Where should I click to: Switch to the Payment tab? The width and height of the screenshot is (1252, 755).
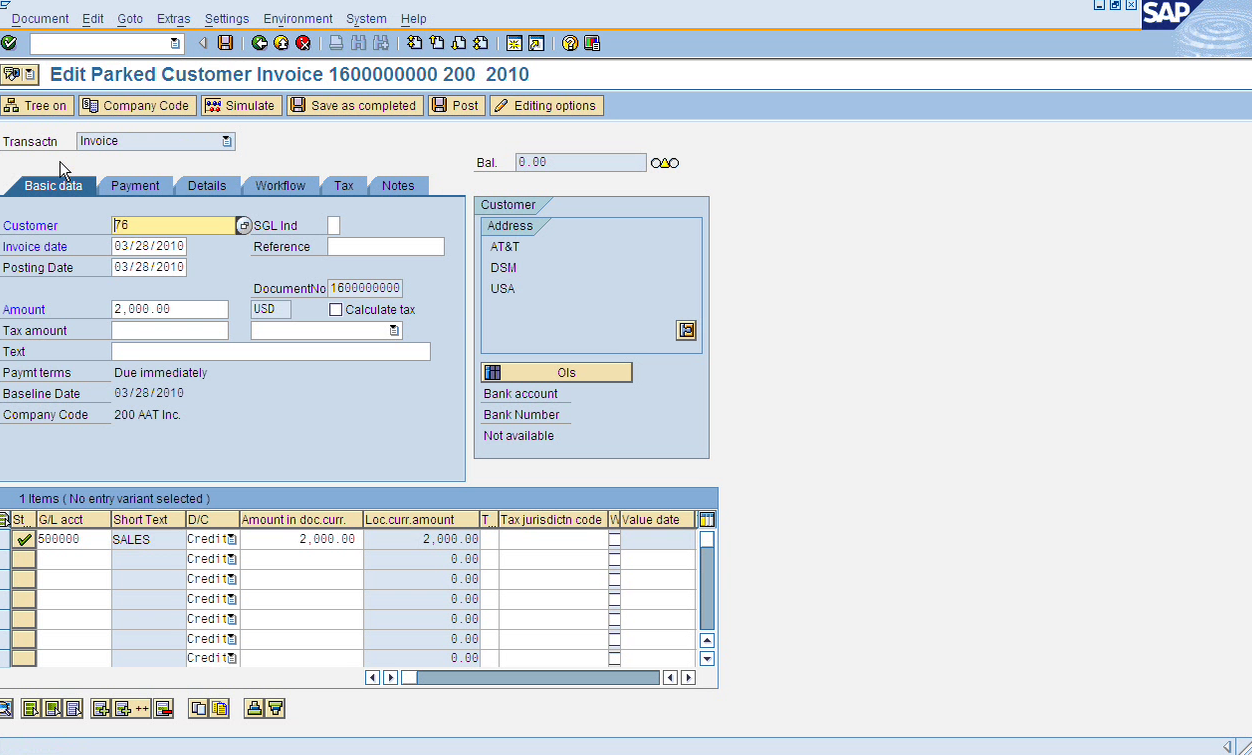pos(135,186)
